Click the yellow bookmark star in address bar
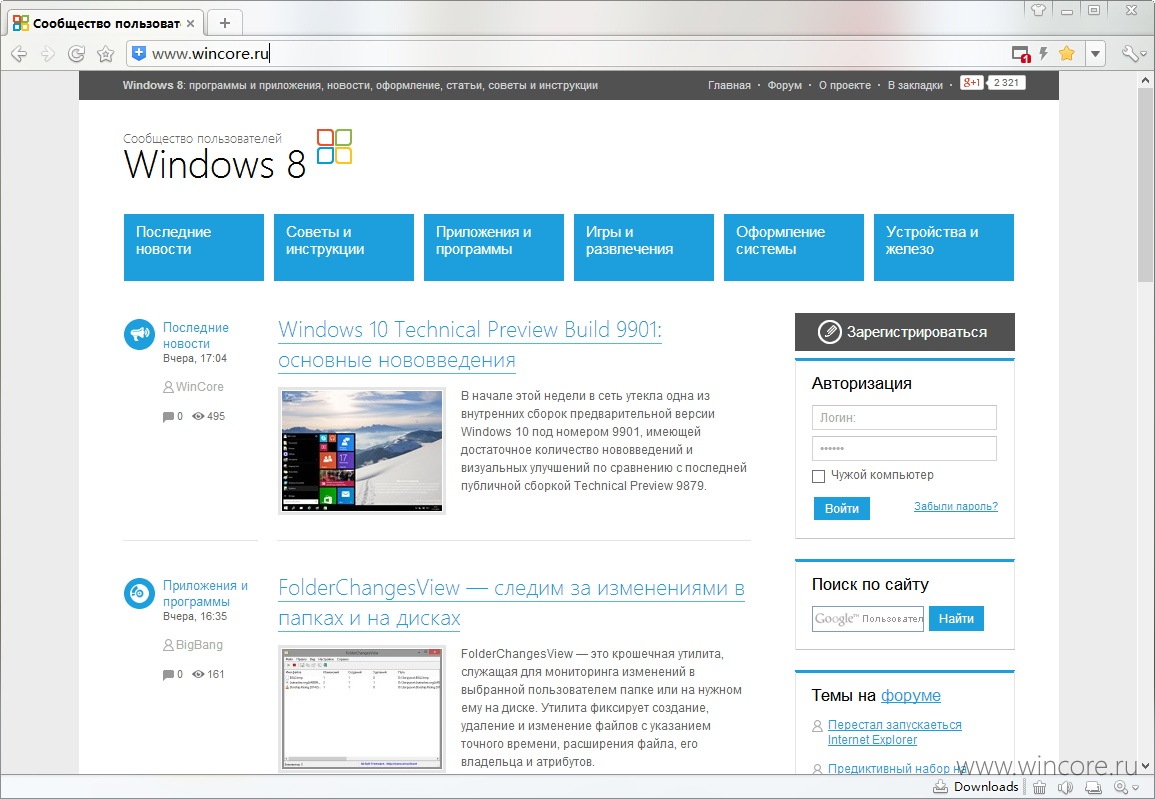 click(x=1066, y=53)
